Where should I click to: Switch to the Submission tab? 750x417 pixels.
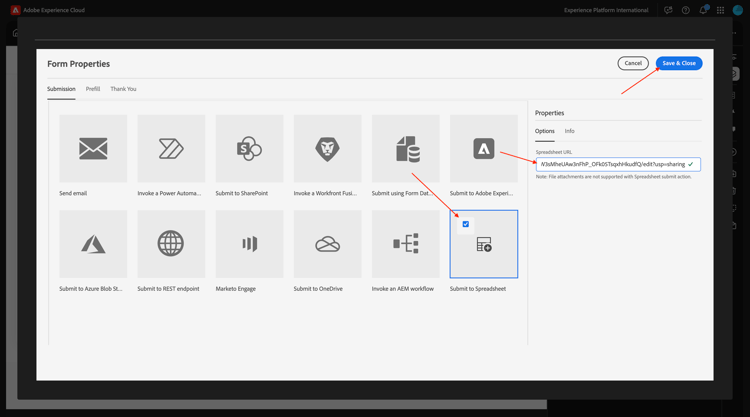pos(61,89)
